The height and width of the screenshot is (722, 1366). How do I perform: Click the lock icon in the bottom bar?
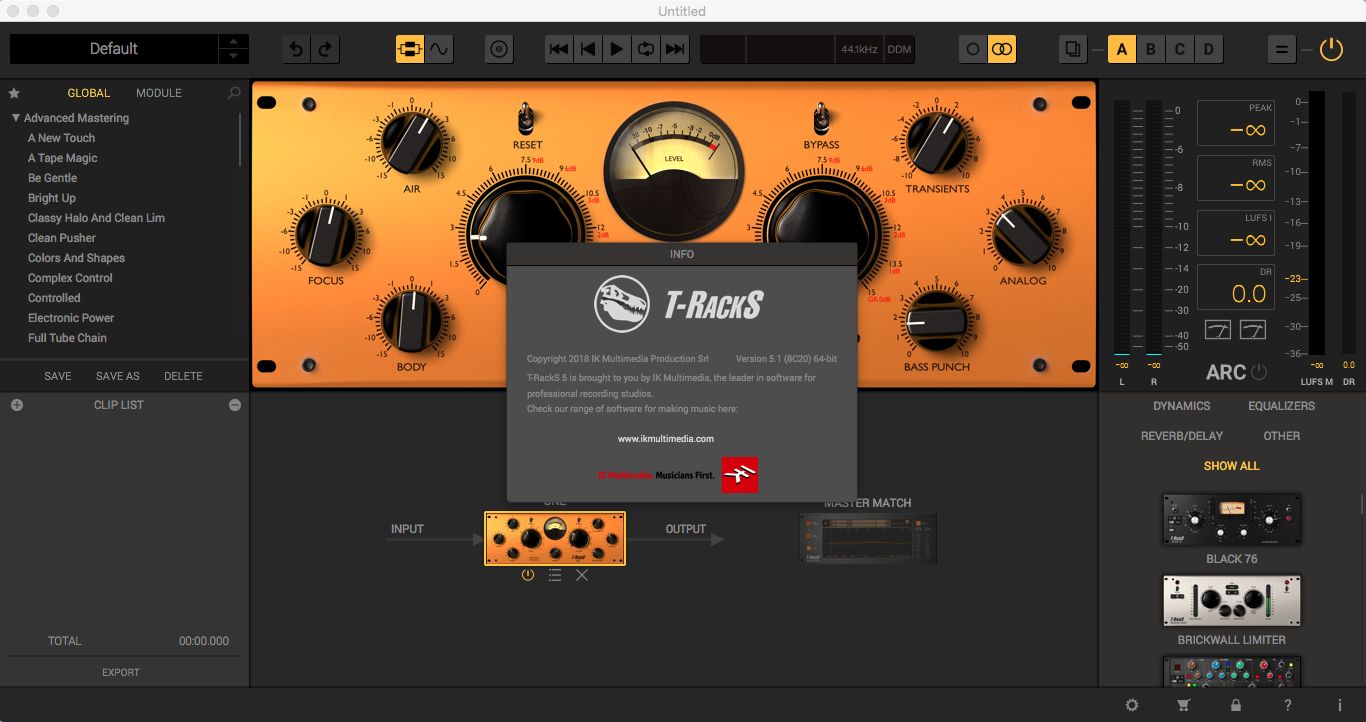point(1236,705)
